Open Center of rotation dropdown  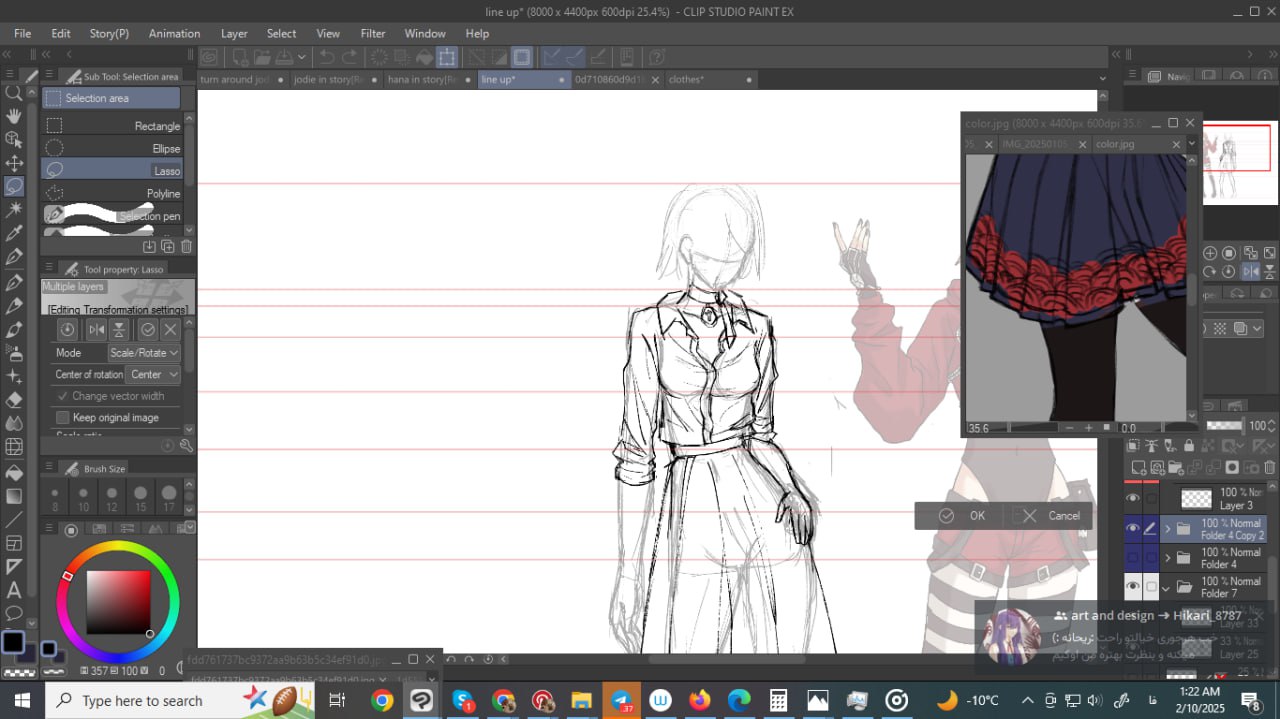153,374
